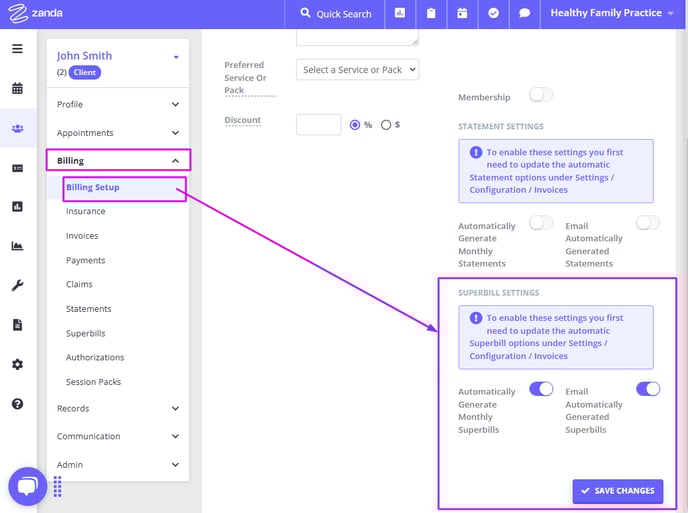Toggle Email Automatically Generated Statements switch

tap(648, 222)
